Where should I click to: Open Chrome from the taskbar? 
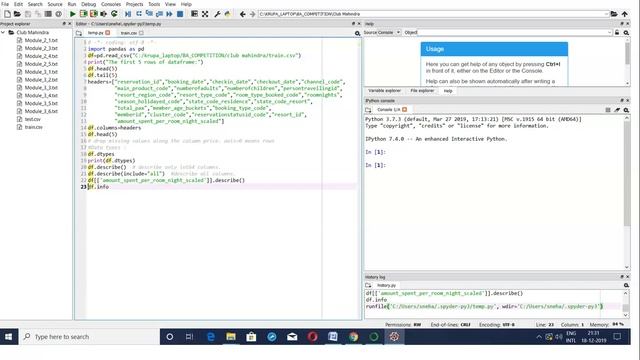point(353,337)
